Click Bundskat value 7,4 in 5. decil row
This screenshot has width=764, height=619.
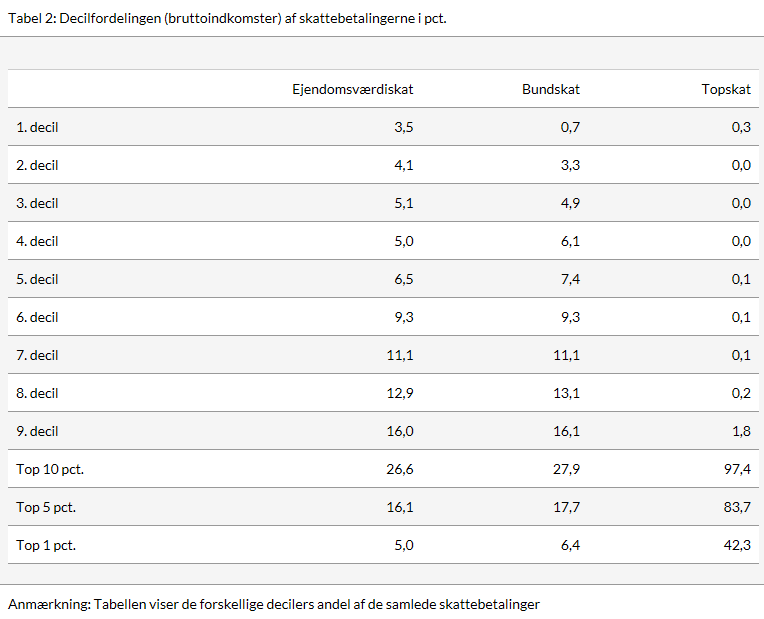(x=569, y=279)
